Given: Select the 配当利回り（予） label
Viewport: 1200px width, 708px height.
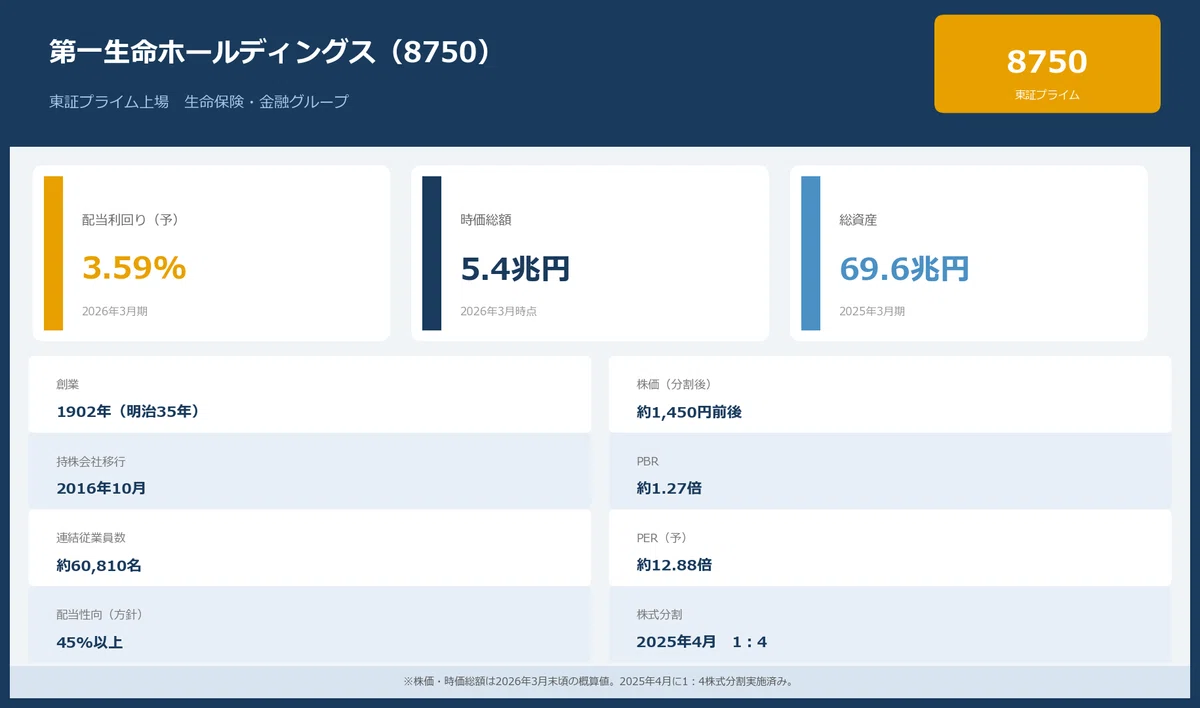Looking at the screenshot, I should pos(130,220).
